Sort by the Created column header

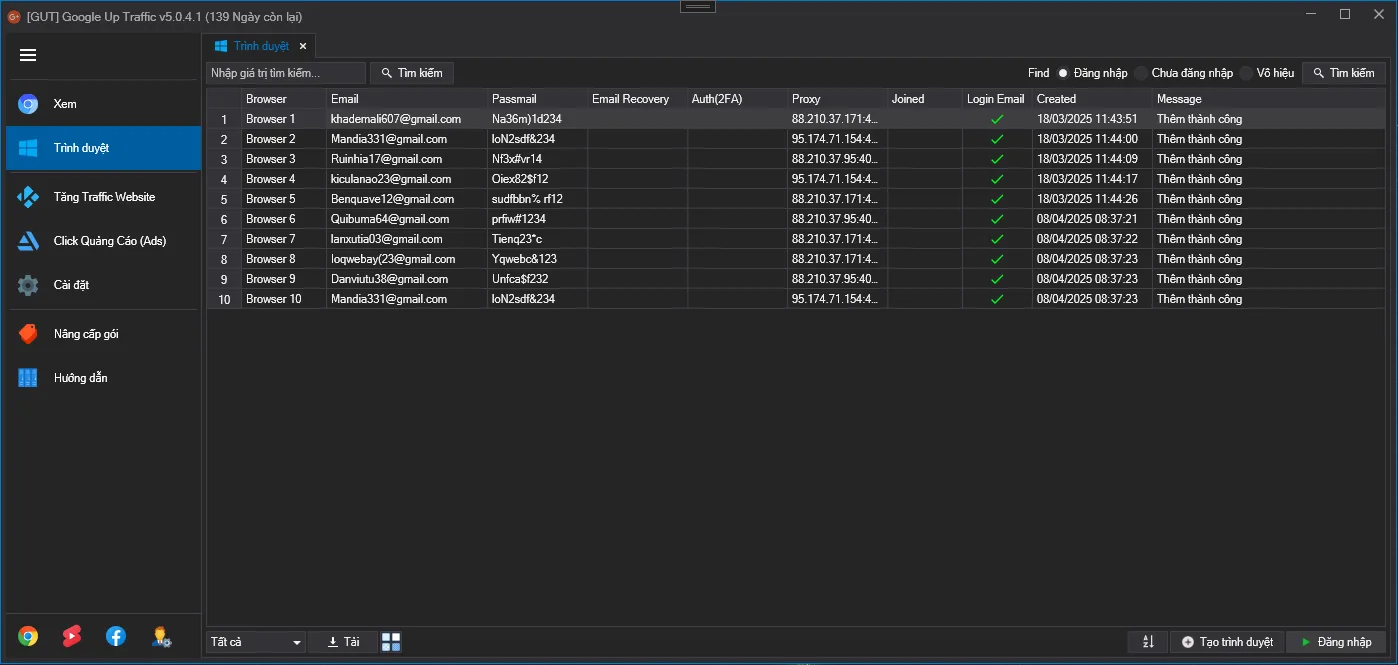pos(1092,99)
